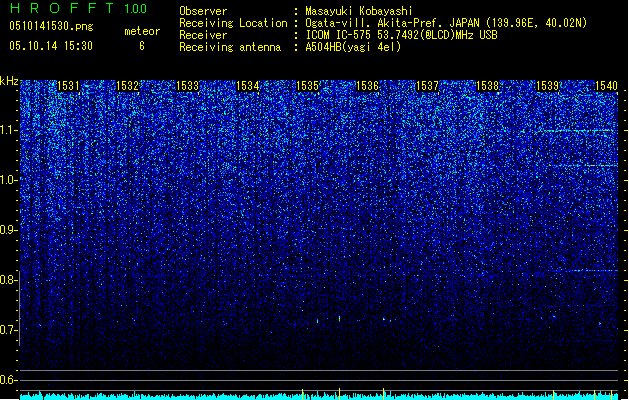Select the filename 0510141530.png
This screenshot has width=629, height=400.
tap(51, 26)
